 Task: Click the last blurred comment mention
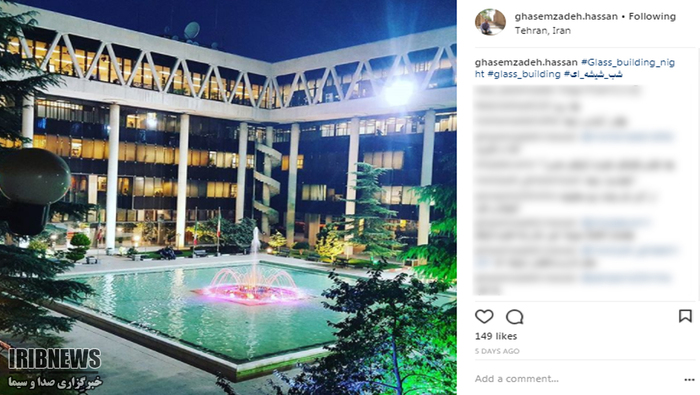625,278
